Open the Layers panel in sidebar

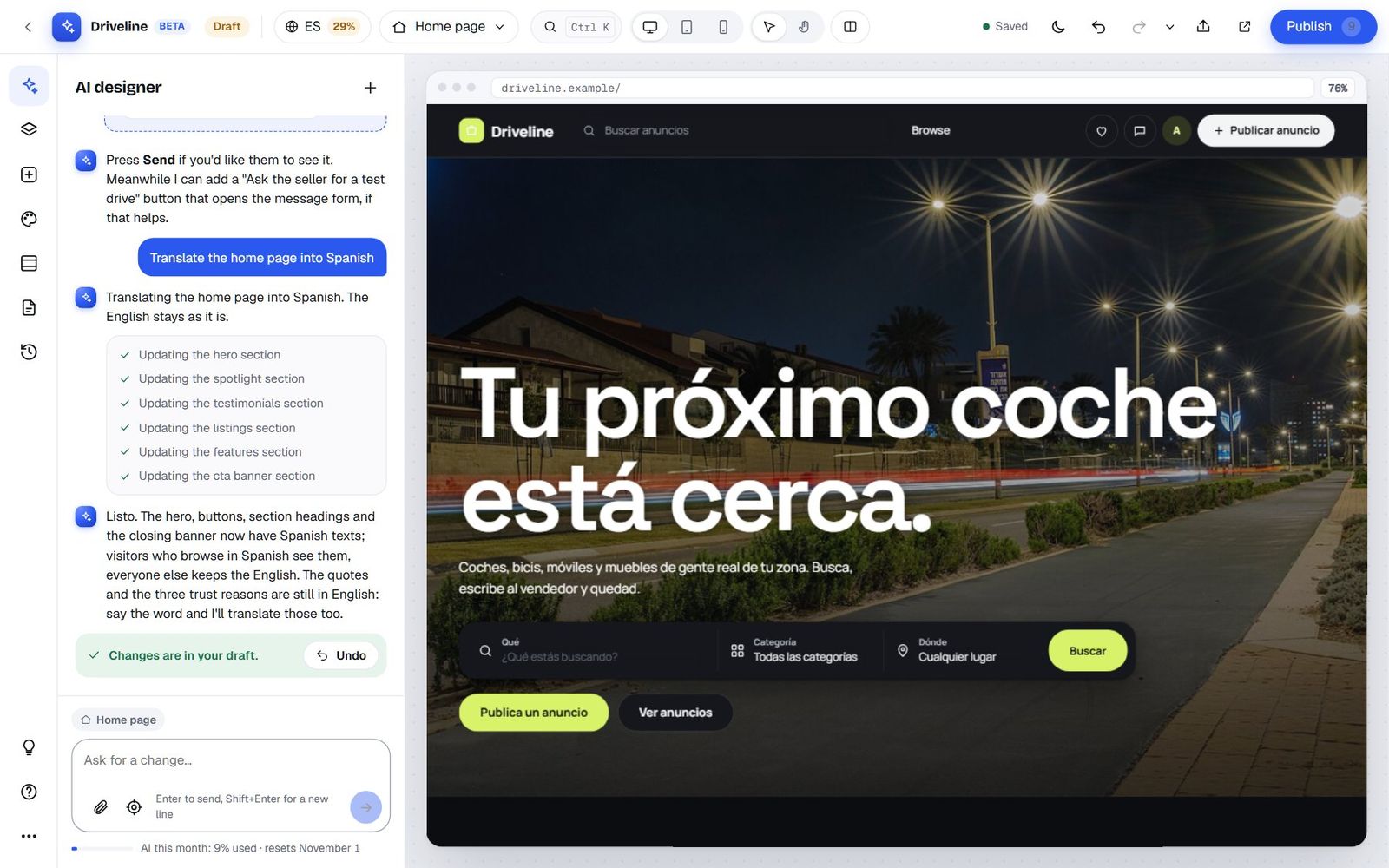29,129
